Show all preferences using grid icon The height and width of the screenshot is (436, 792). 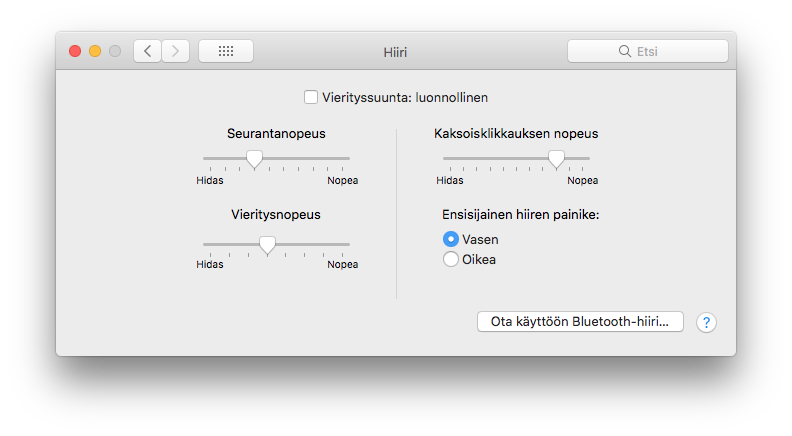point(225,51)
